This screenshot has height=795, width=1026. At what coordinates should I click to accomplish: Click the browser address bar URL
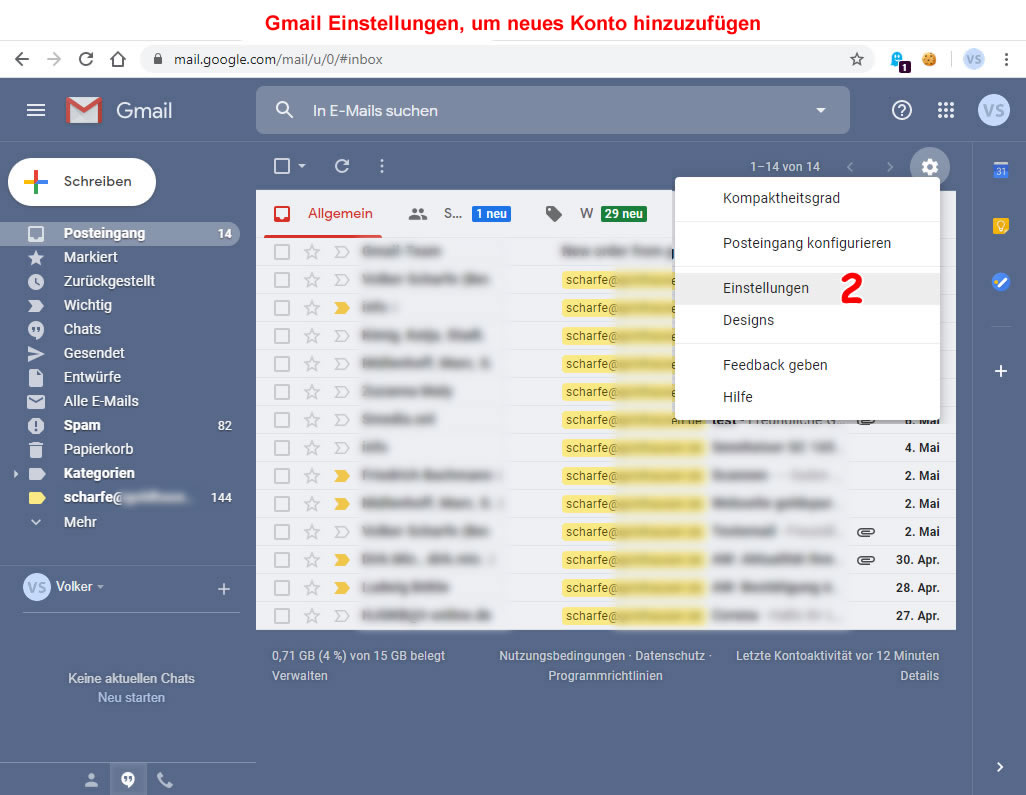pyautogui.click(x=278, y=60)
